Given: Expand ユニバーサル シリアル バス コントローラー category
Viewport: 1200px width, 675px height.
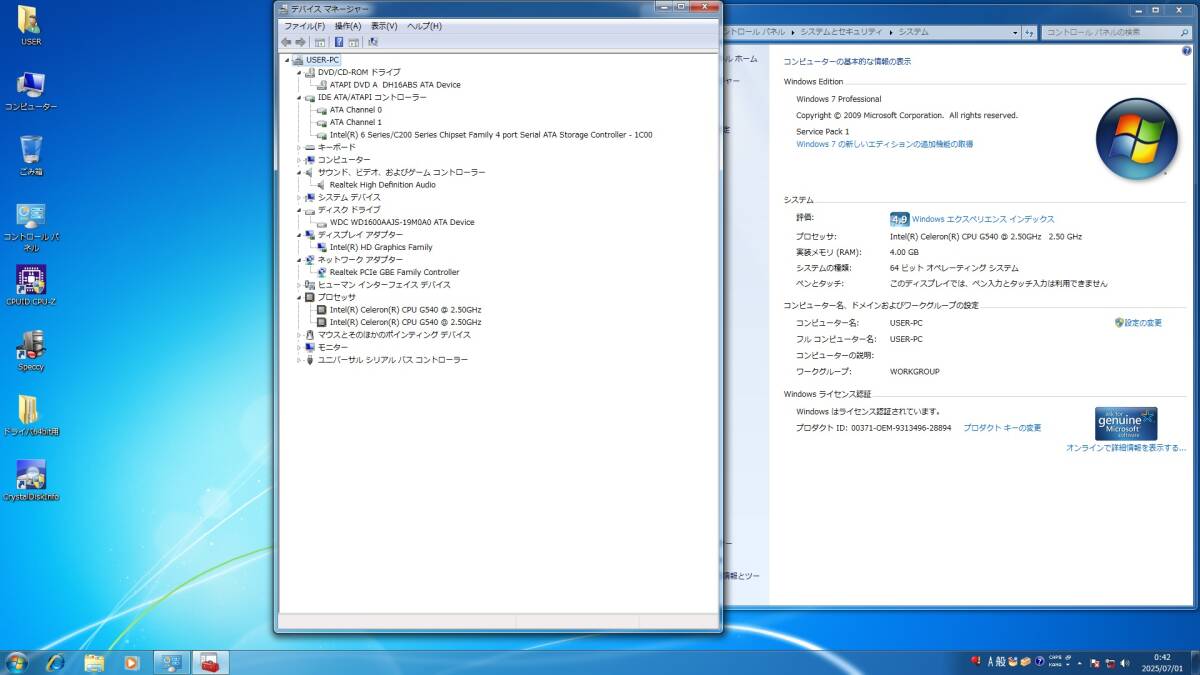Looking at the screenshot, I should pos(299,360).
